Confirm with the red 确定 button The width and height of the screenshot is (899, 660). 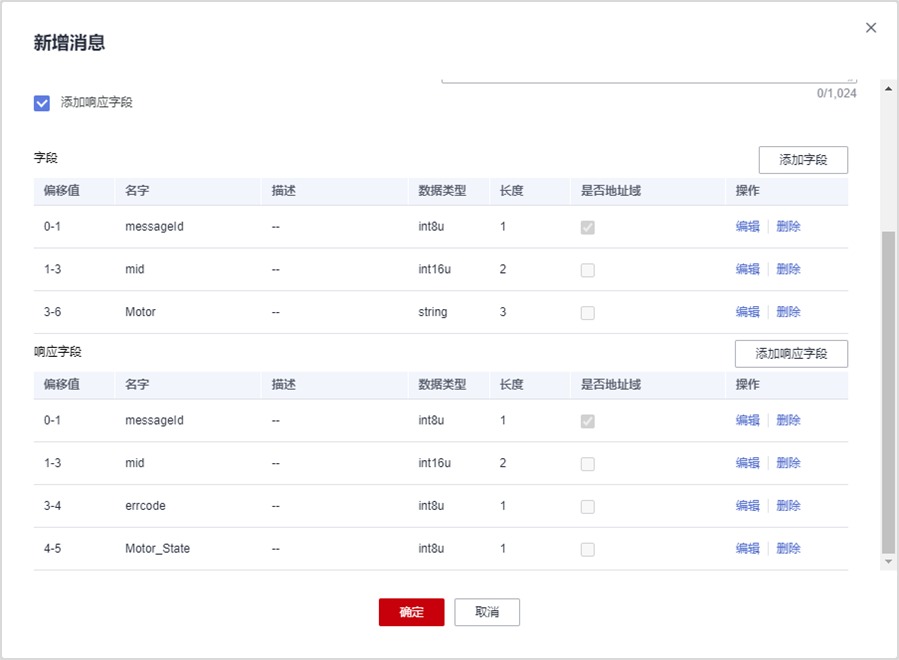[411, 612]
